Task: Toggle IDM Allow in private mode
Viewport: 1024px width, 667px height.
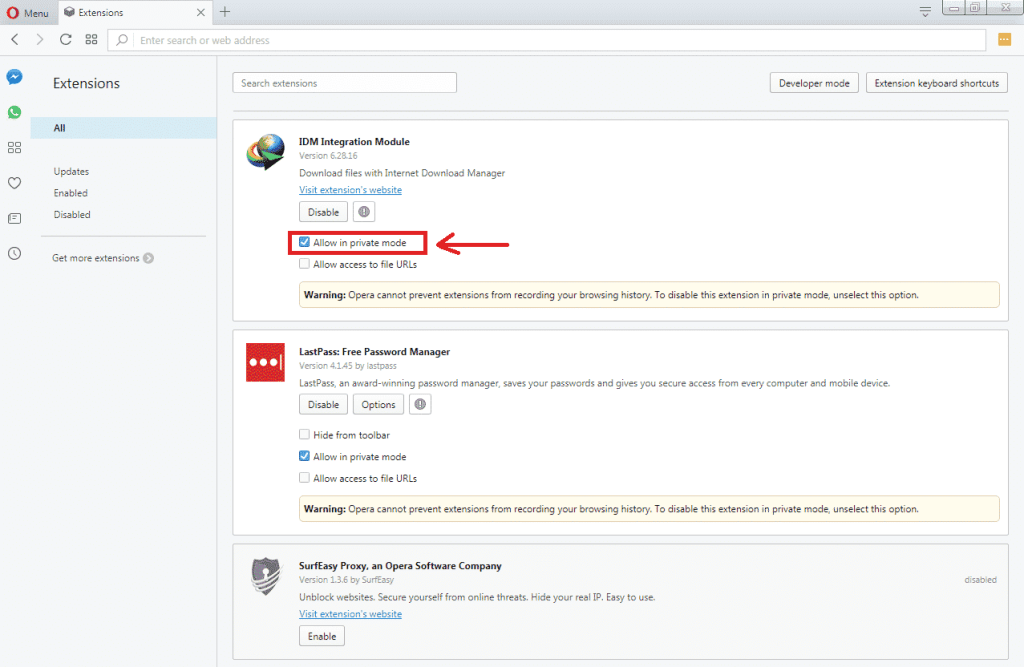Action: (x=304, y=242)
